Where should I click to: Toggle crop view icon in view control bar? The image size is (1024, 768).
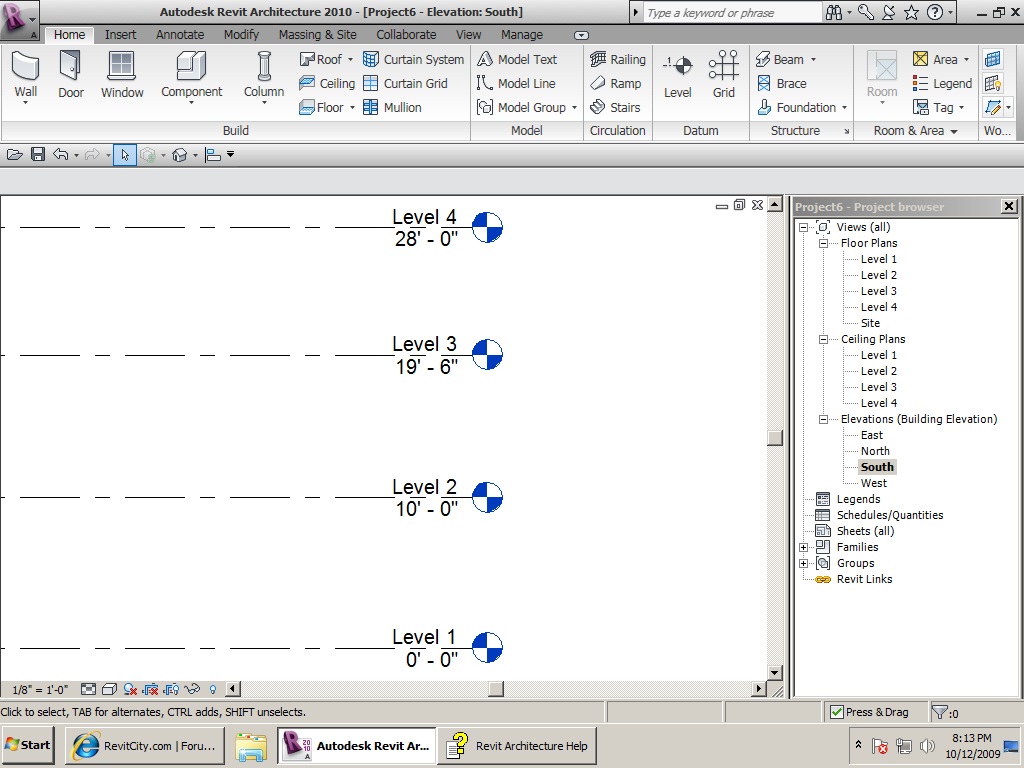151,689
